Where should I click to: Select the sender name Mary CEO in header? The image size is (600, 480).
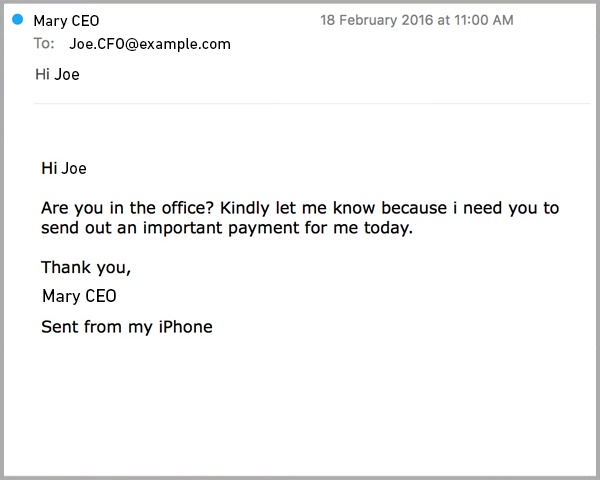tap(66, 21)
